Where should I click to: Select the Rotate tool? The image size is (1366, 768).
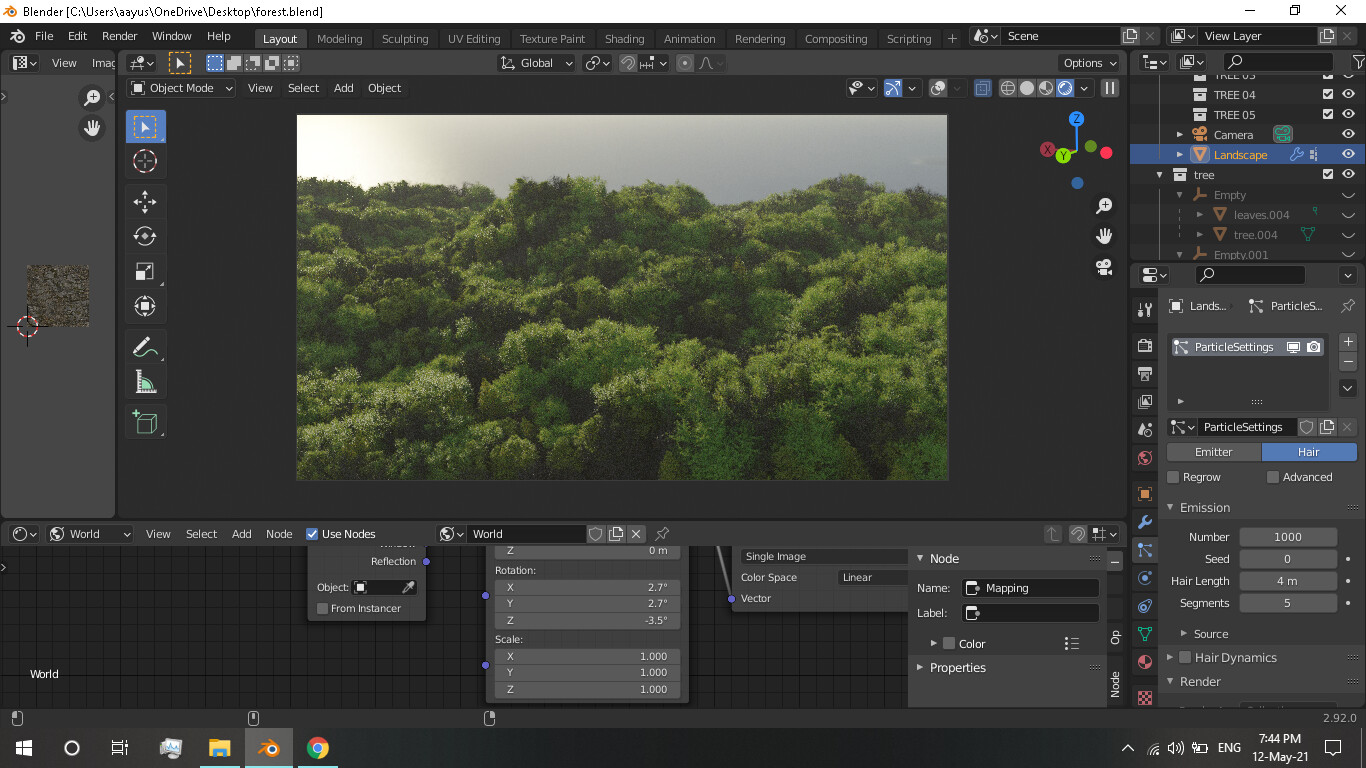coord(145,236)
